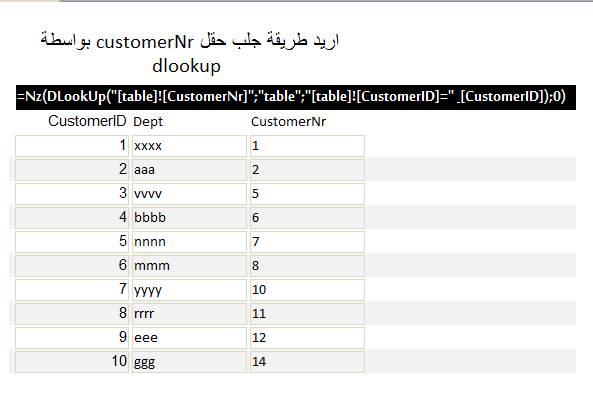This screenshot has height=405, width=593.
Task: Click the Arabic dlookup title text
Action: (189, 53)
